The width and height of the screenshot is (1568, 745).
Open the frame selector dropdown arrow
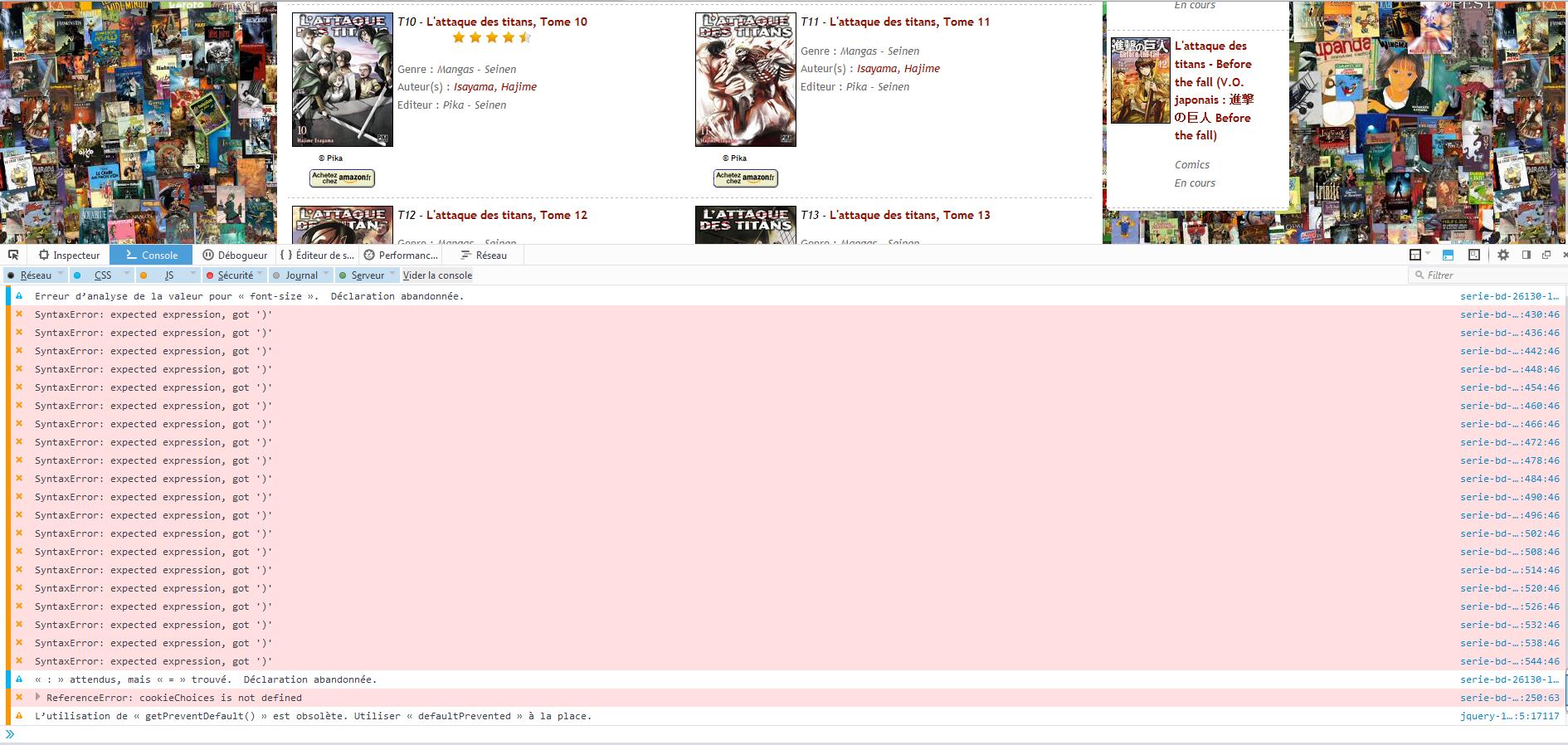tap(1427, 255)
